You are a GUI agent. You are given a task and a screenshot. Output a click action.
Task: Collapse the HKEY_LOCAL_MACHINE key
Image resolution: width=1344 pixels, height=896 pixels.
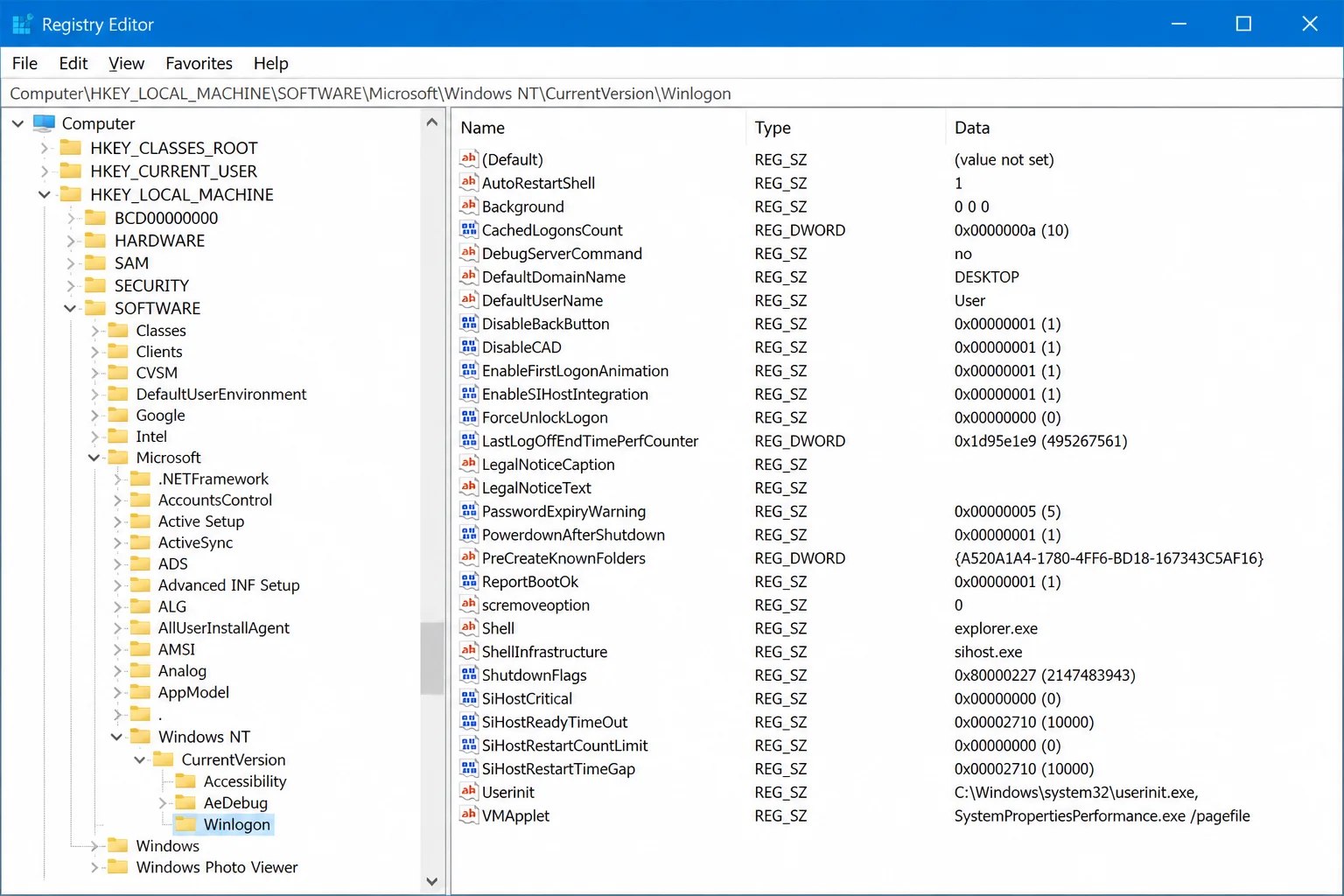coord(45,194)
